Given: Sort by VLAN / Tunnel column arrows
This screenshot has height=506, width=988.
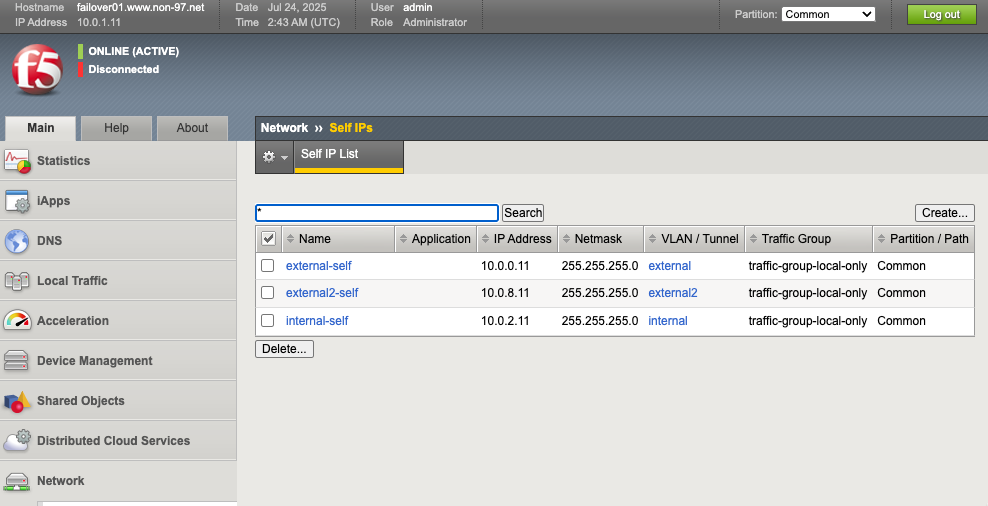Looking at the screenshot, I should click(652, 239).
